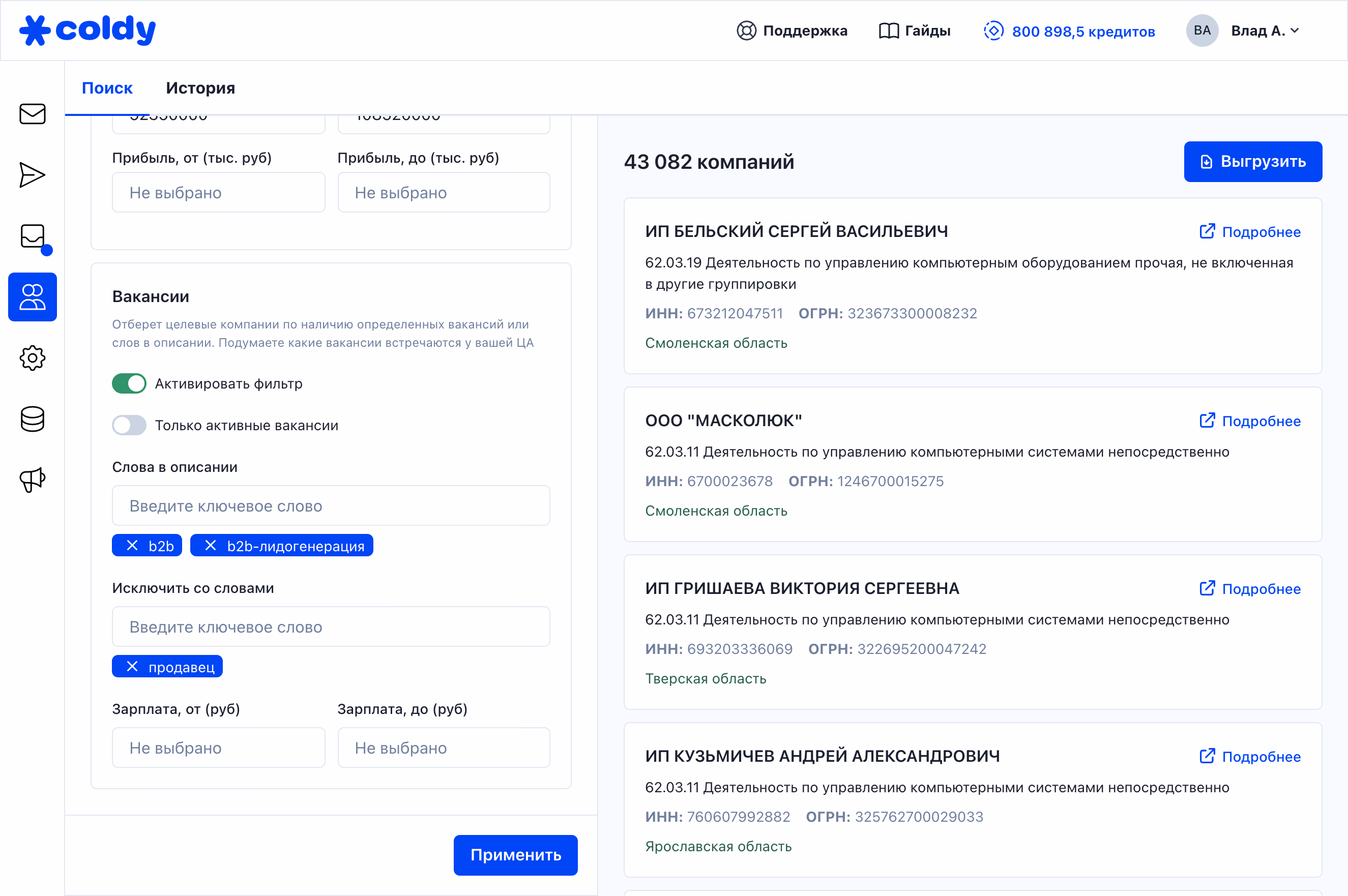Enable Только активные вакансии toggle

129,425
